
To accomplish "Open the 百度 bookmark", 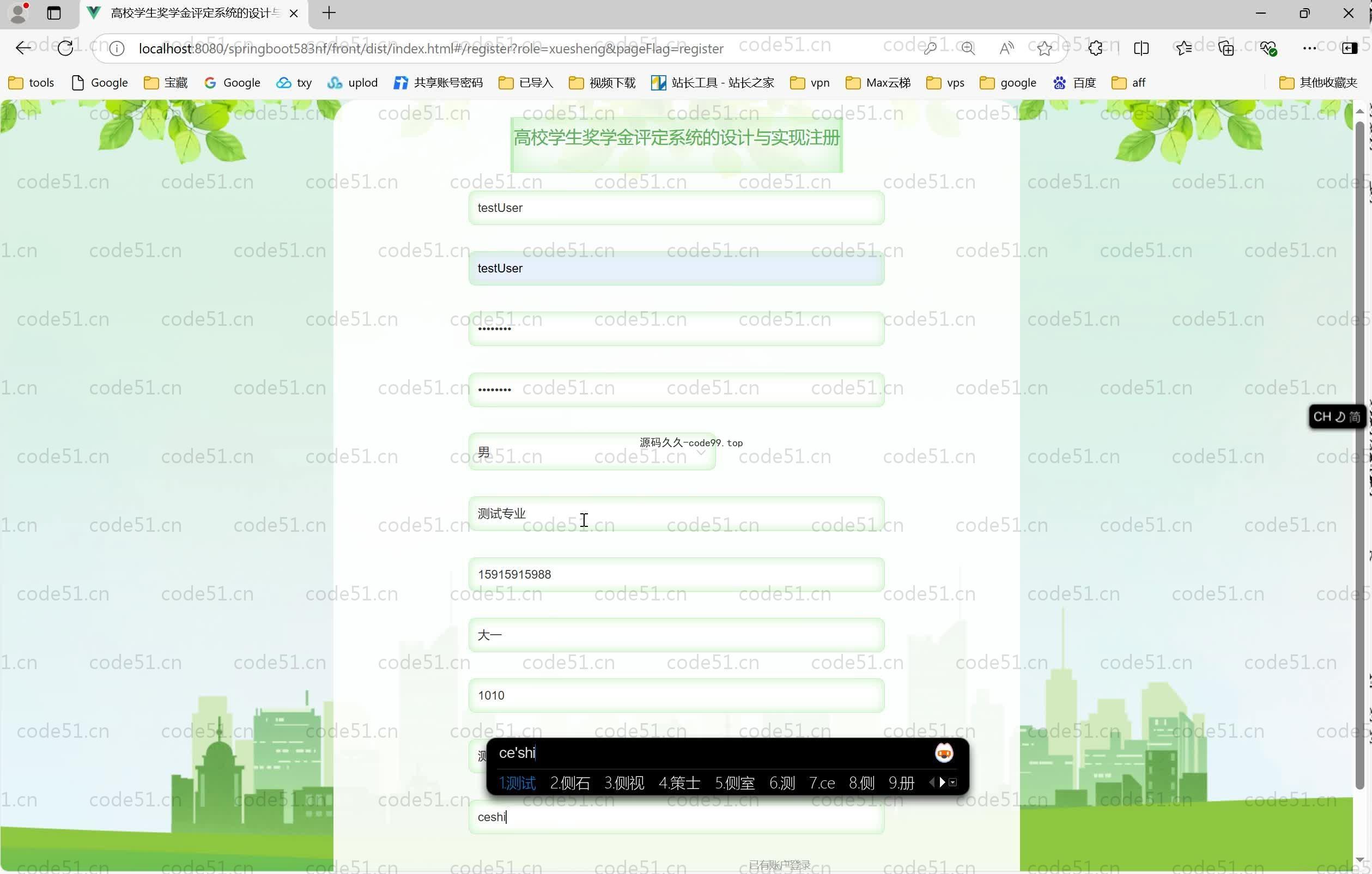I will [x=1074, y=83].
